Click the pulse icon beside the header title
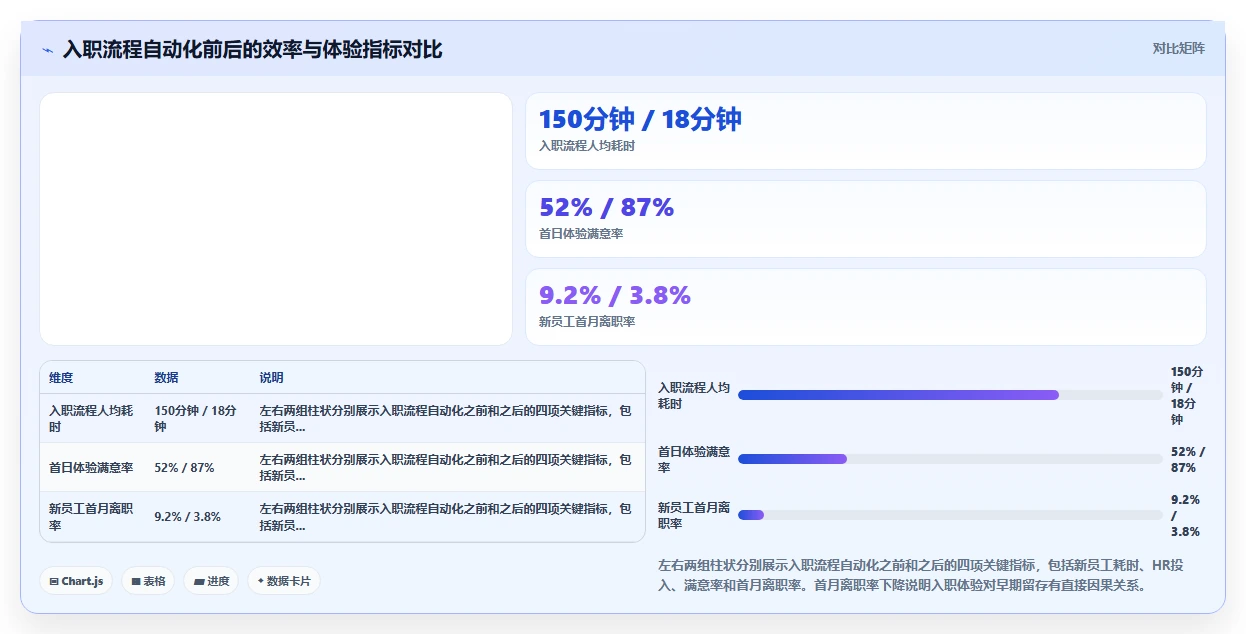 click(47, 50)
